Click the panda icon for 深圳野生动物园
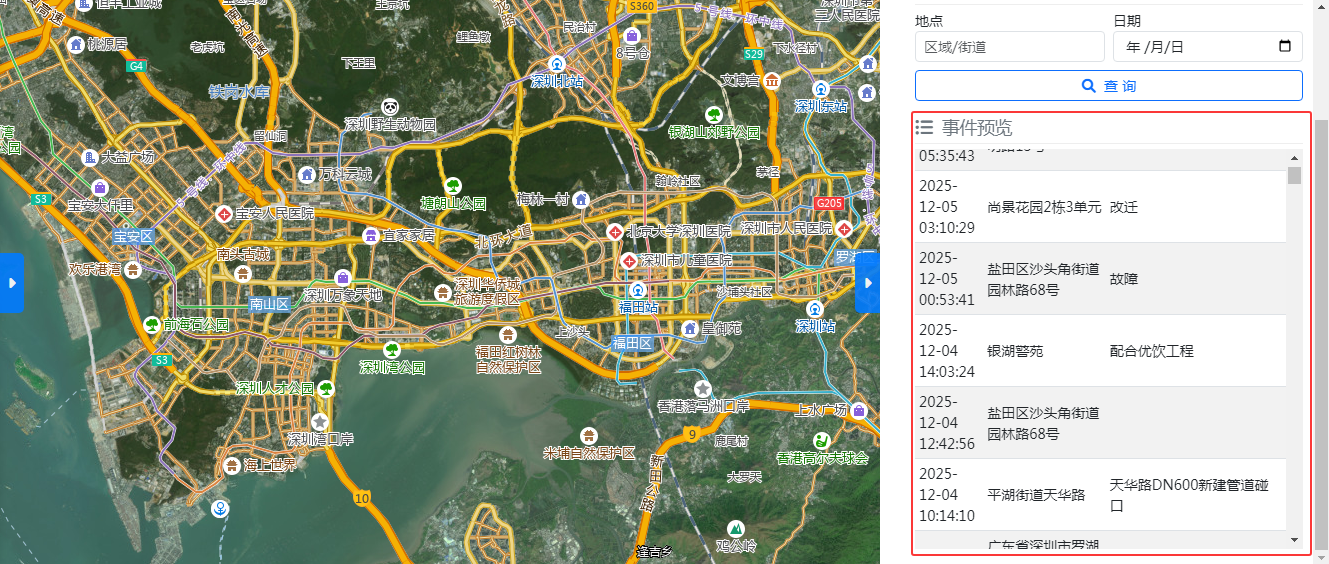This screenshot has width=1329, height=564. pyautogui.click(x=391, y=106)
